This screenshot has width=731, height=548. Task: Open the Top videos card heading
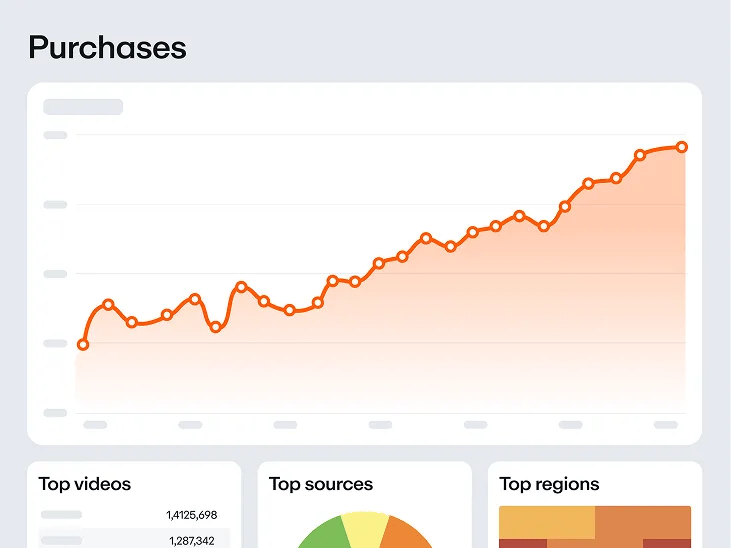(85, 484)
